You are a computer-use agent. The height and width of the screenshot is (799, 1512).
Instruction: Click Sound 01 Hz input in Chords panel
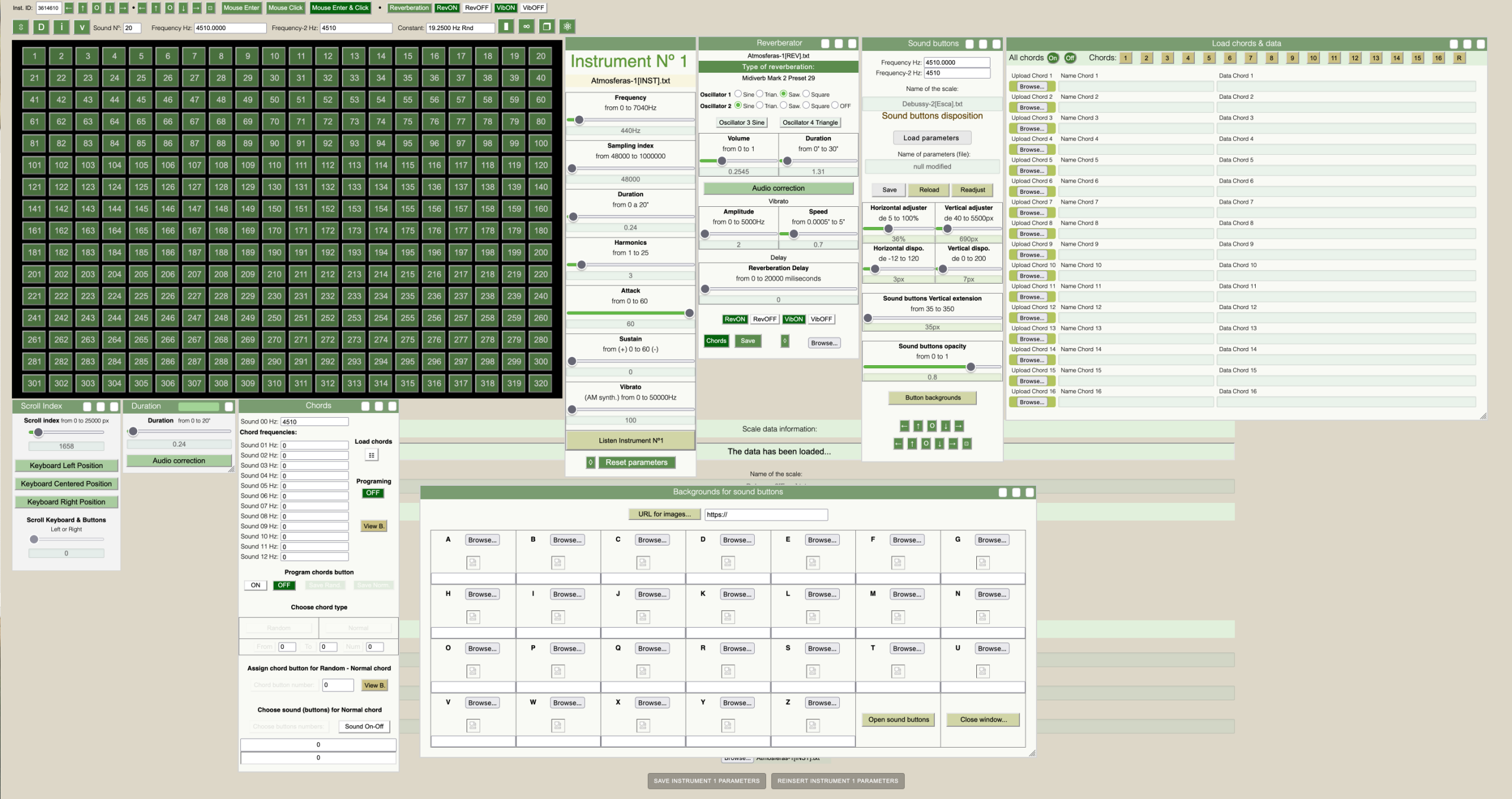tap(314, 446)
